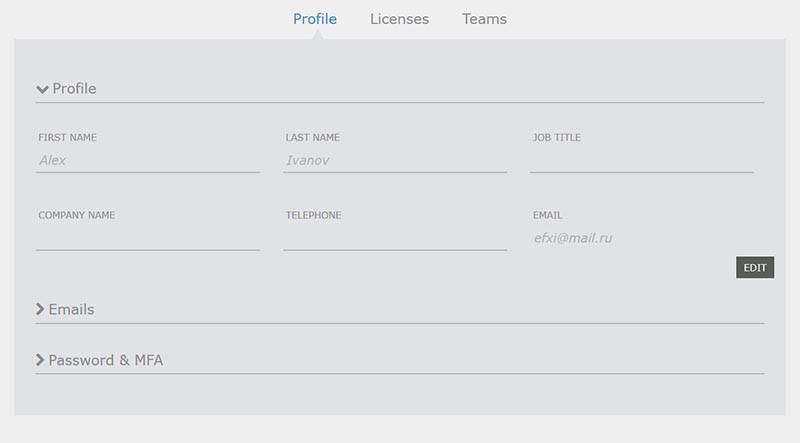This screenshot has height=443, width=800.
Task: Click the FIRST NAME label
Action: coord(67,137)
